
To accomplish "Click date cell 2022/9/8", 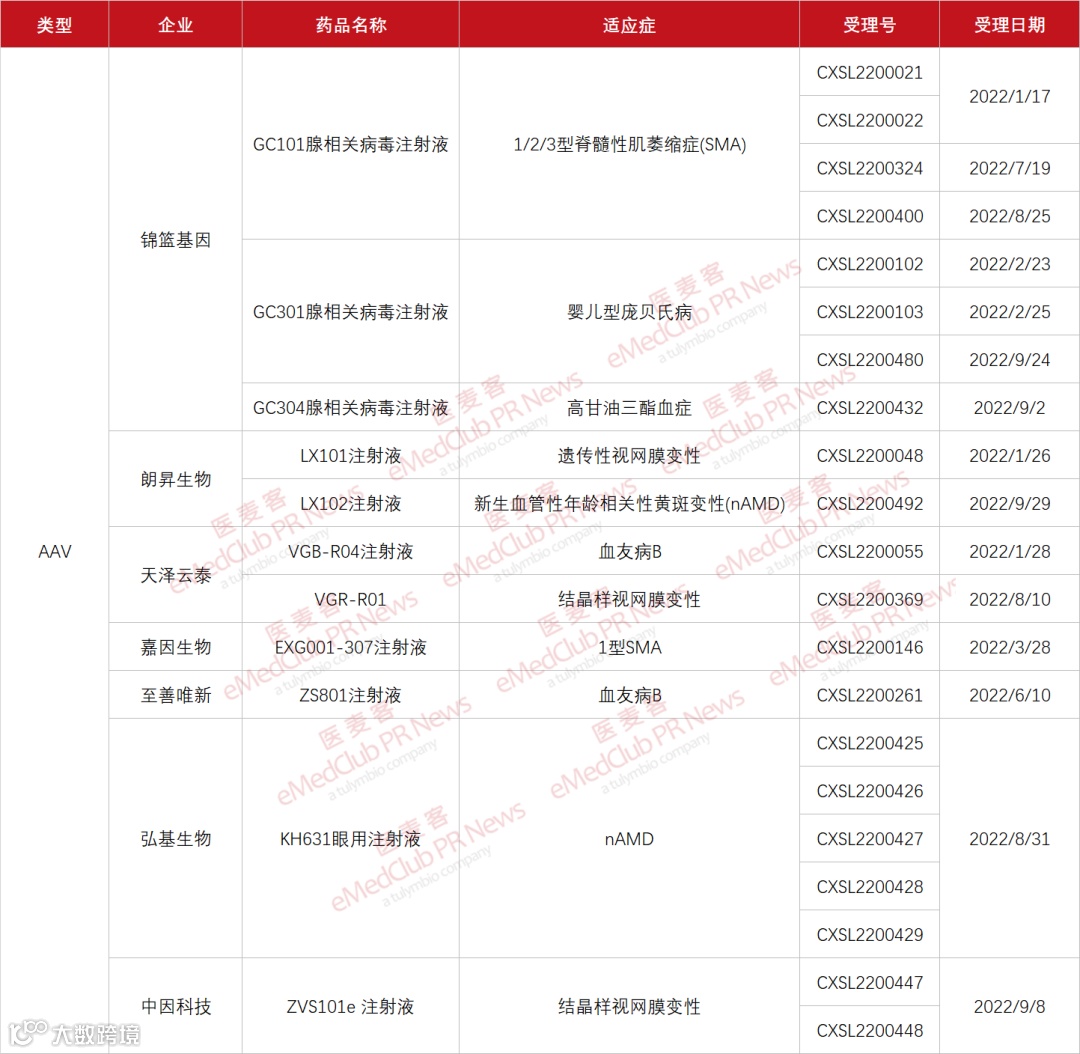I will pyautogui.click(x=1009, y=1006).
